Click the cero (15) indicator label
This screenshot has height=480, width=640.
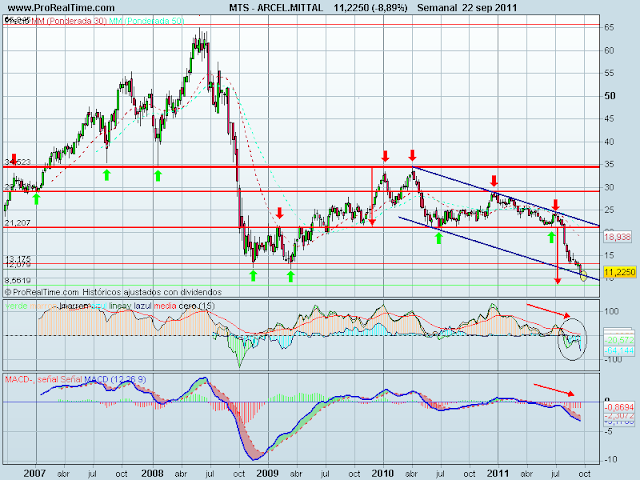click(x=197, y=306)
